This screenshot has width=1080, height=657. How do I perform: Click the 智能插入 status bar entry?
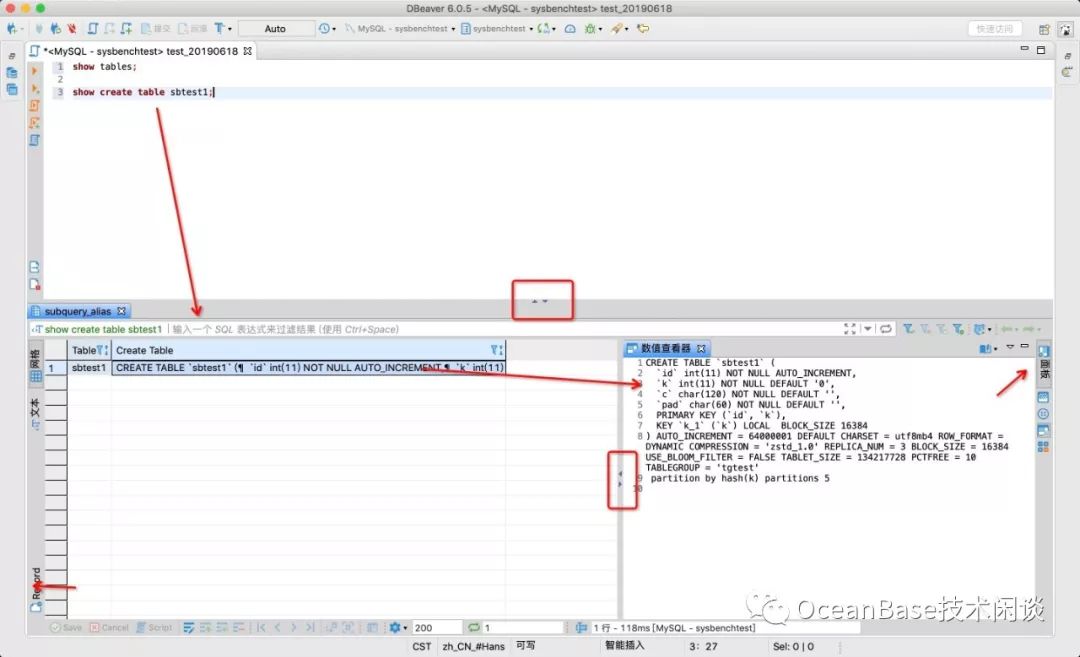point(625,645)
